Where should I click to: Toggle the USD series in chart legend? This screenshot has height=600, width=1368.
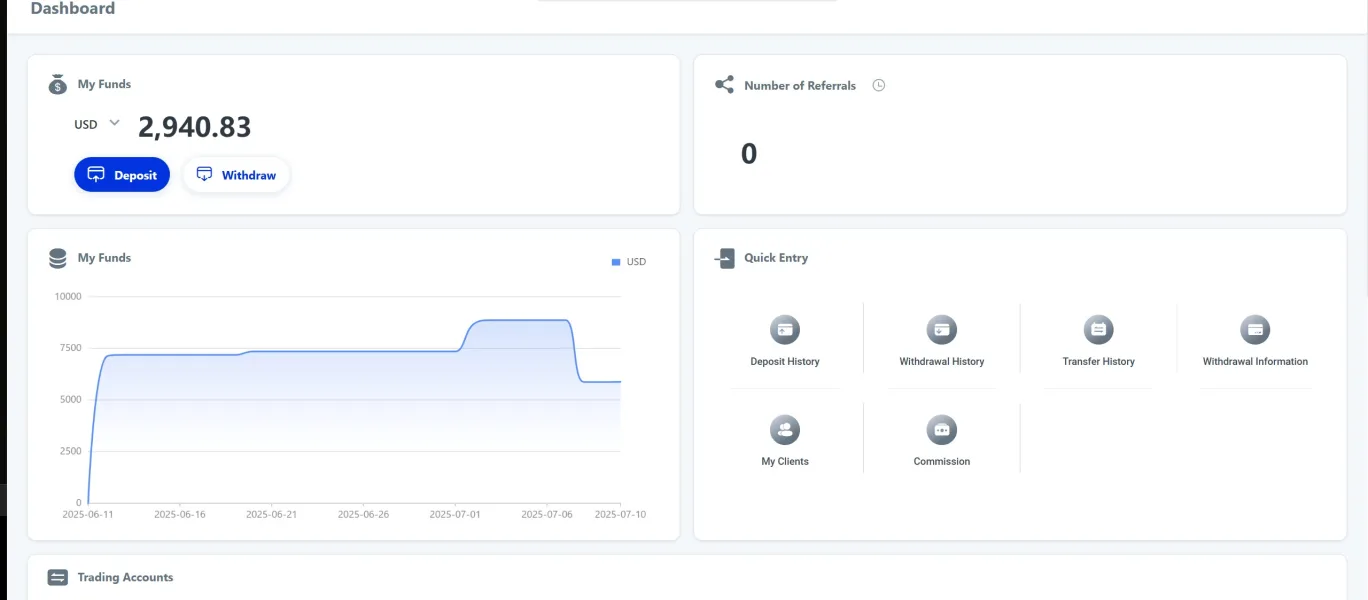click(628, 262)
